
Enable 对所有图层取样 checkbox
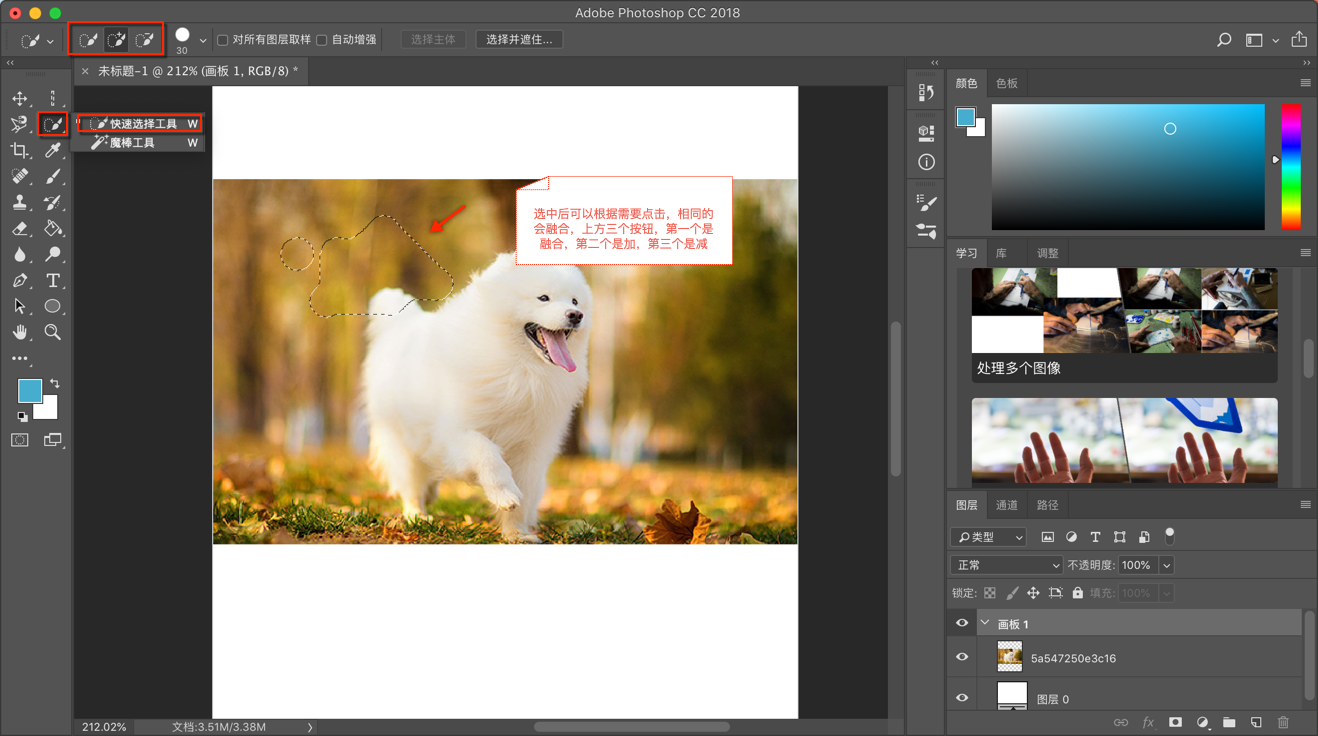coord(223,40)
